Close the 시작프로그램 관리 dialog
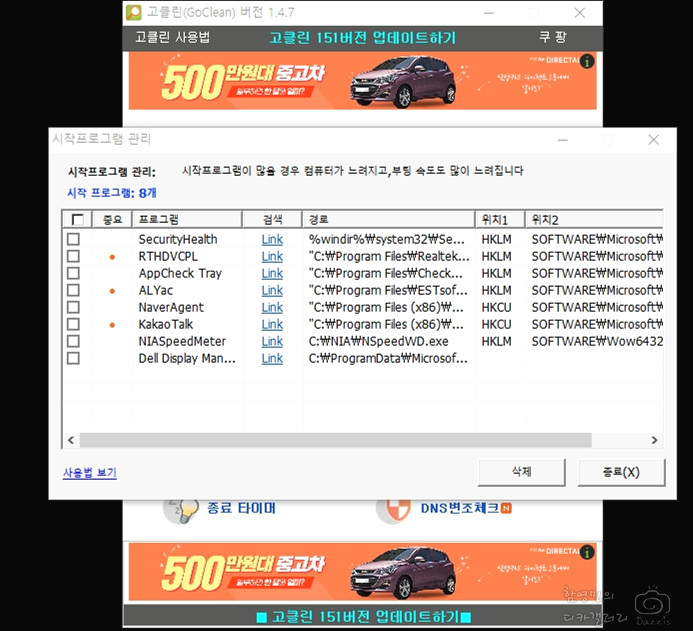693x631 pixels. 654,140
